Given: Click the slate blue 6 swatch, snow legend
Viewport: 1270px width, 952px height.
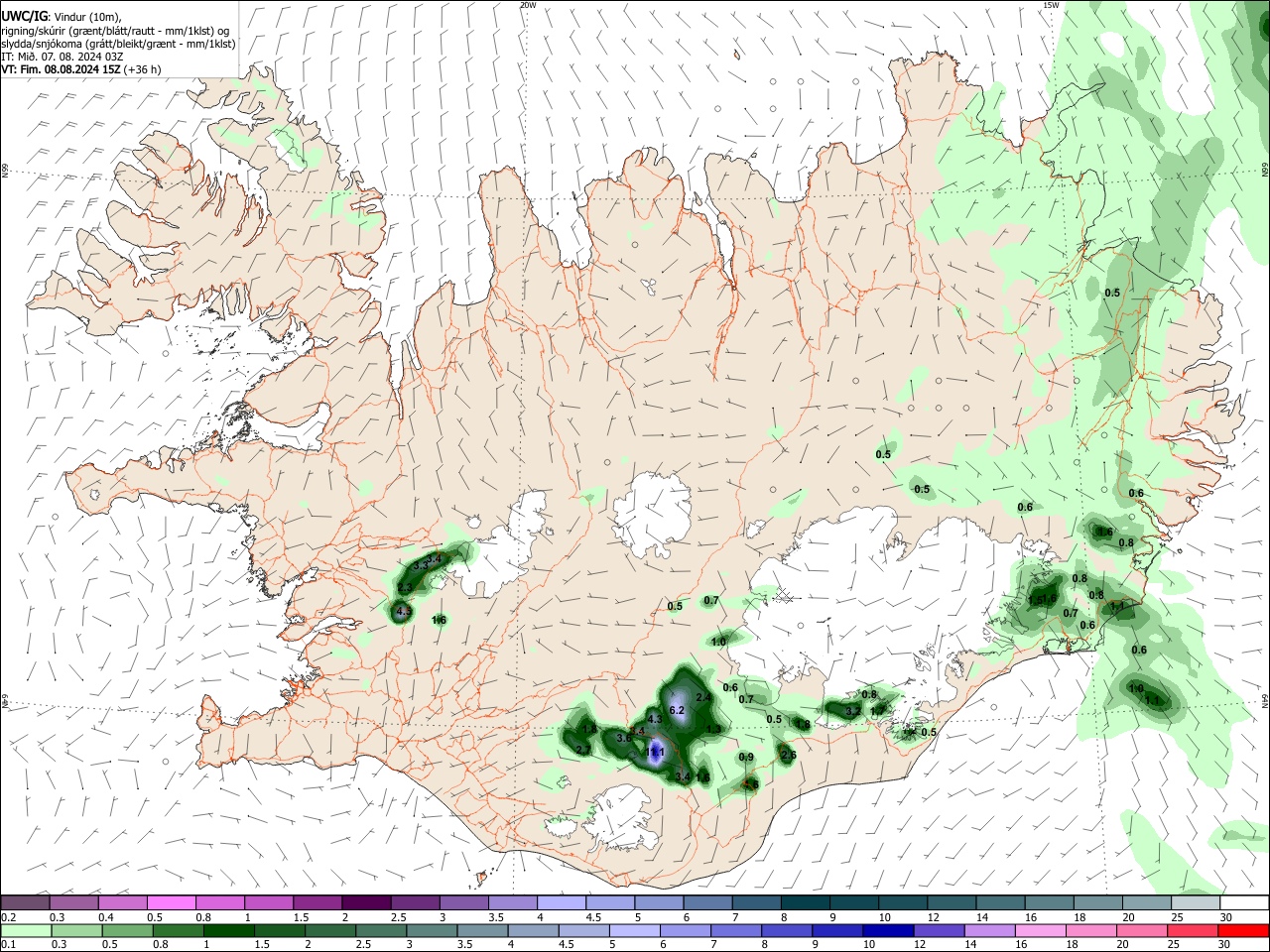Looking at the screenshot, I should point(707,902).
